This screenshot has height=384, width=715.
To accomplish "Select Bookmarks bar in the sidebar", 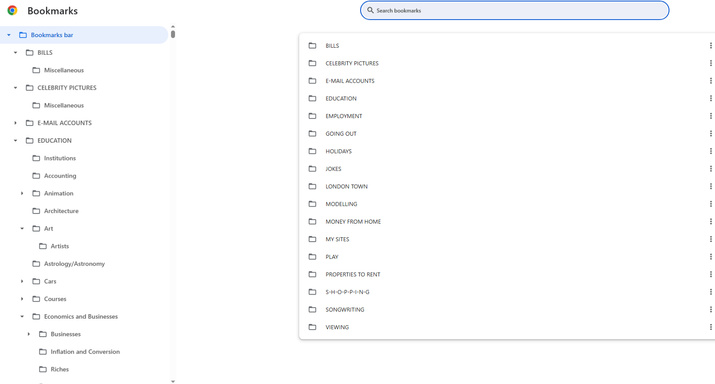I will [84, 35].
